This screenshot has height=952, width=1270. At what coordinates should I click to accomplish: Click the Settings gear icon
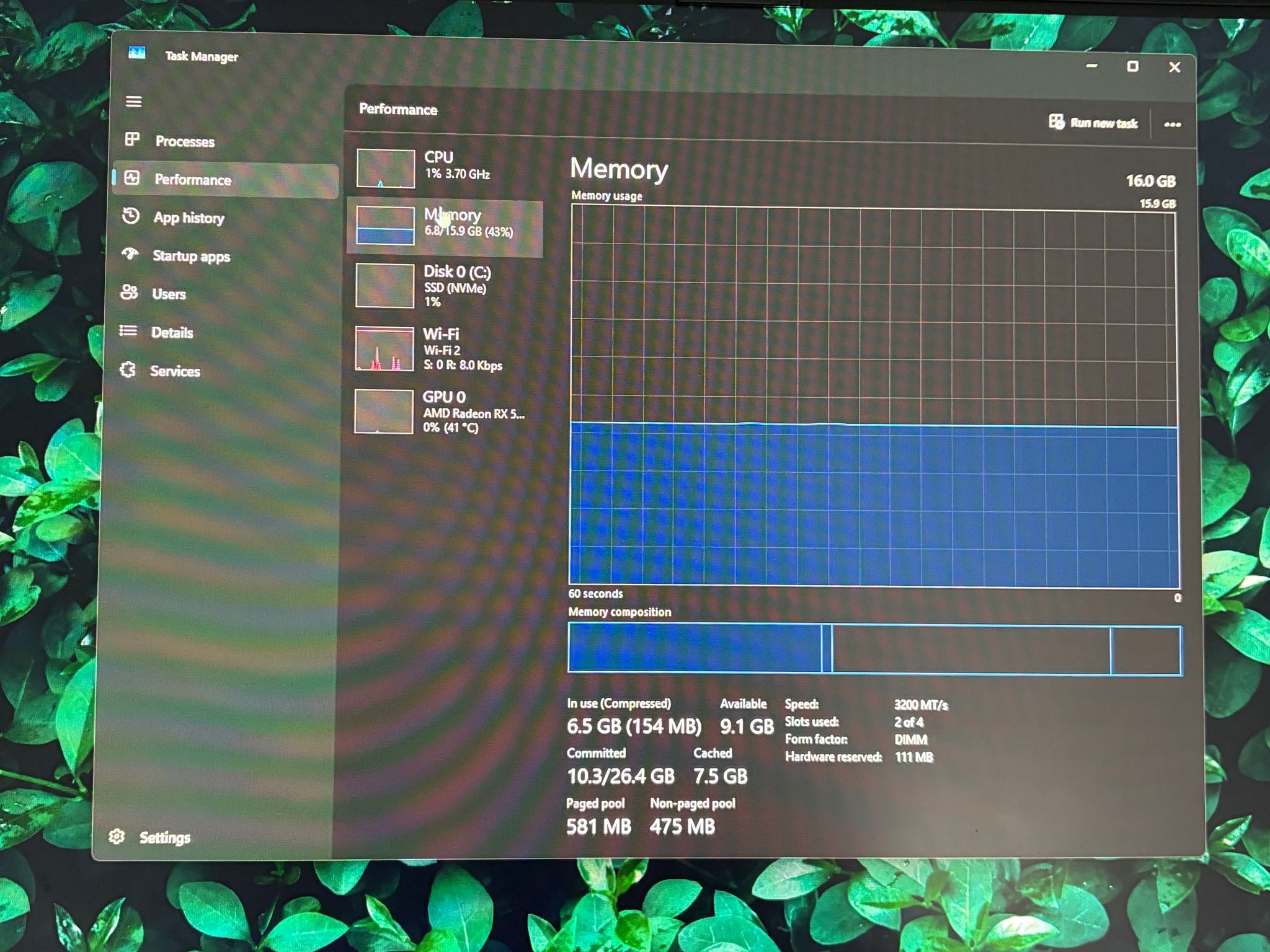click(117, 836)
